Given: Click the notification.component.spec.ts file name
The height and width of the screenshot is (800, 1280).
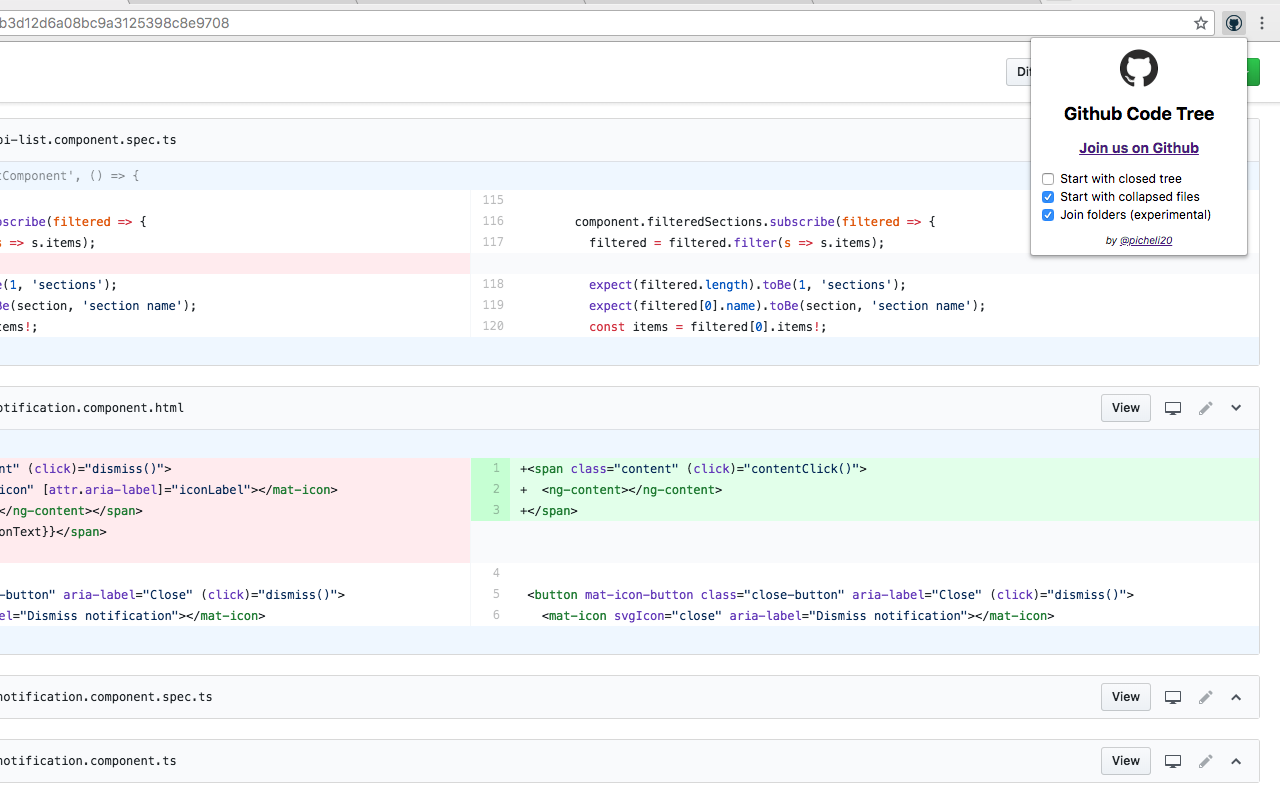Looking at the screenshot, I should [105, 697].
